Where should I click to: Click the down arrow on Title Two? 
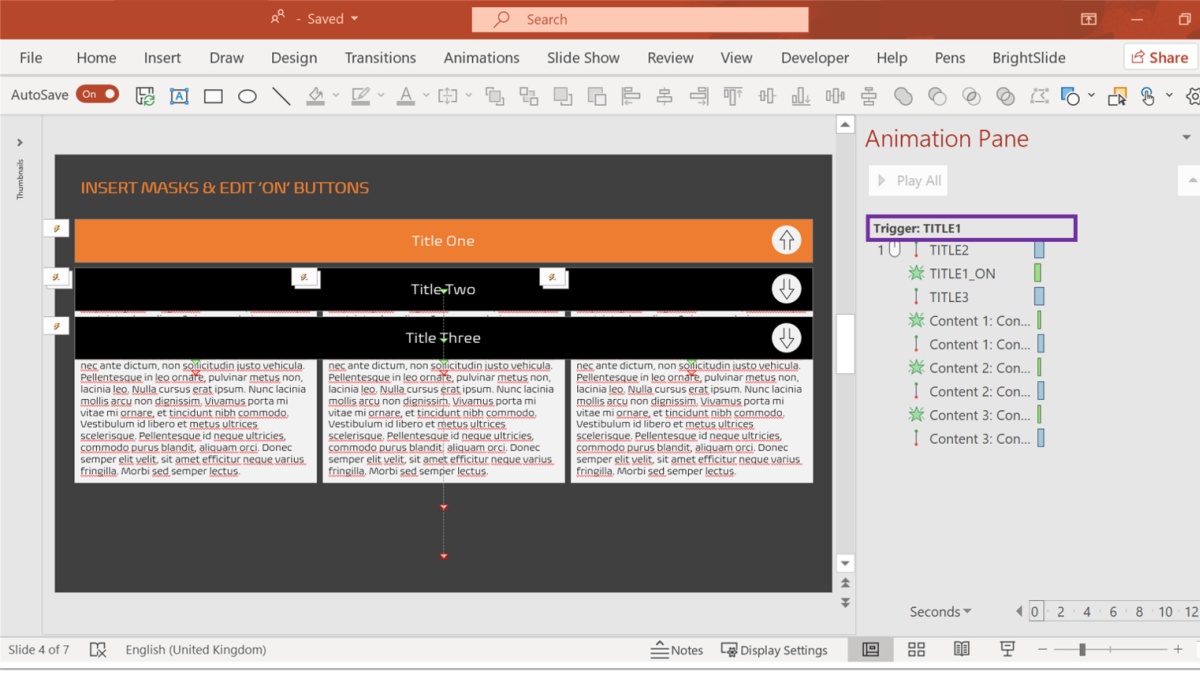[787, 289]
